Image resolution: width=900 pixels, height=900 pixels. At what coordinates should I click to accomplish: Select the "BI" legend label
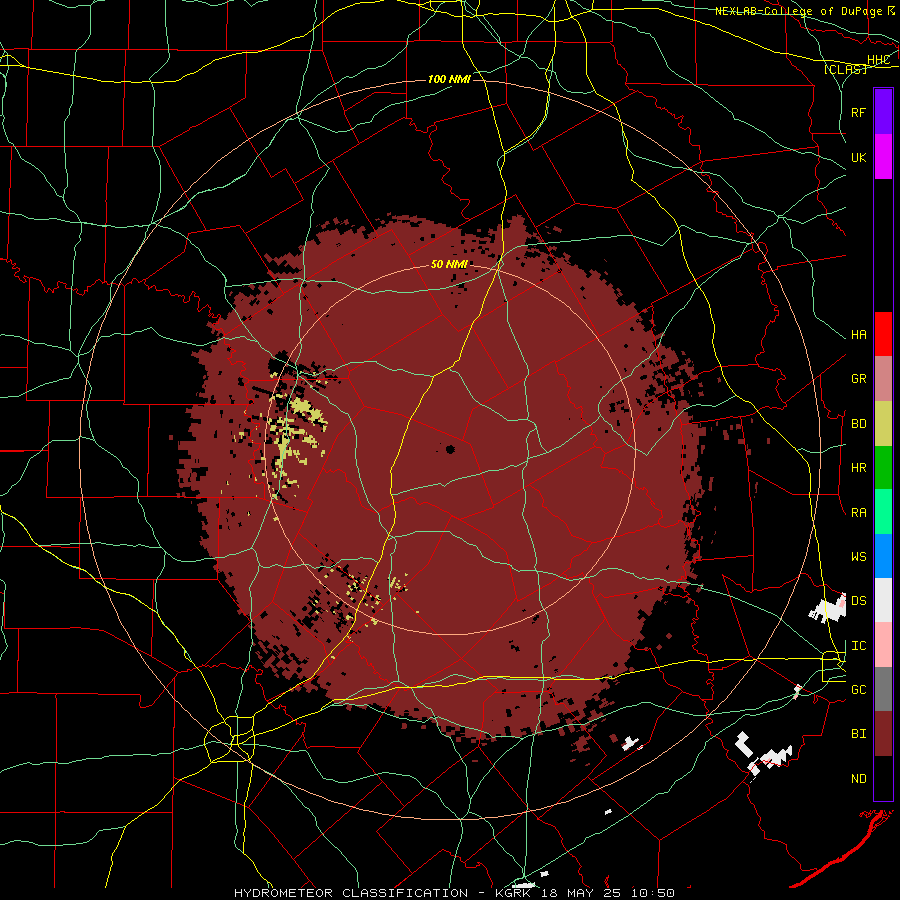click(859, 734)
